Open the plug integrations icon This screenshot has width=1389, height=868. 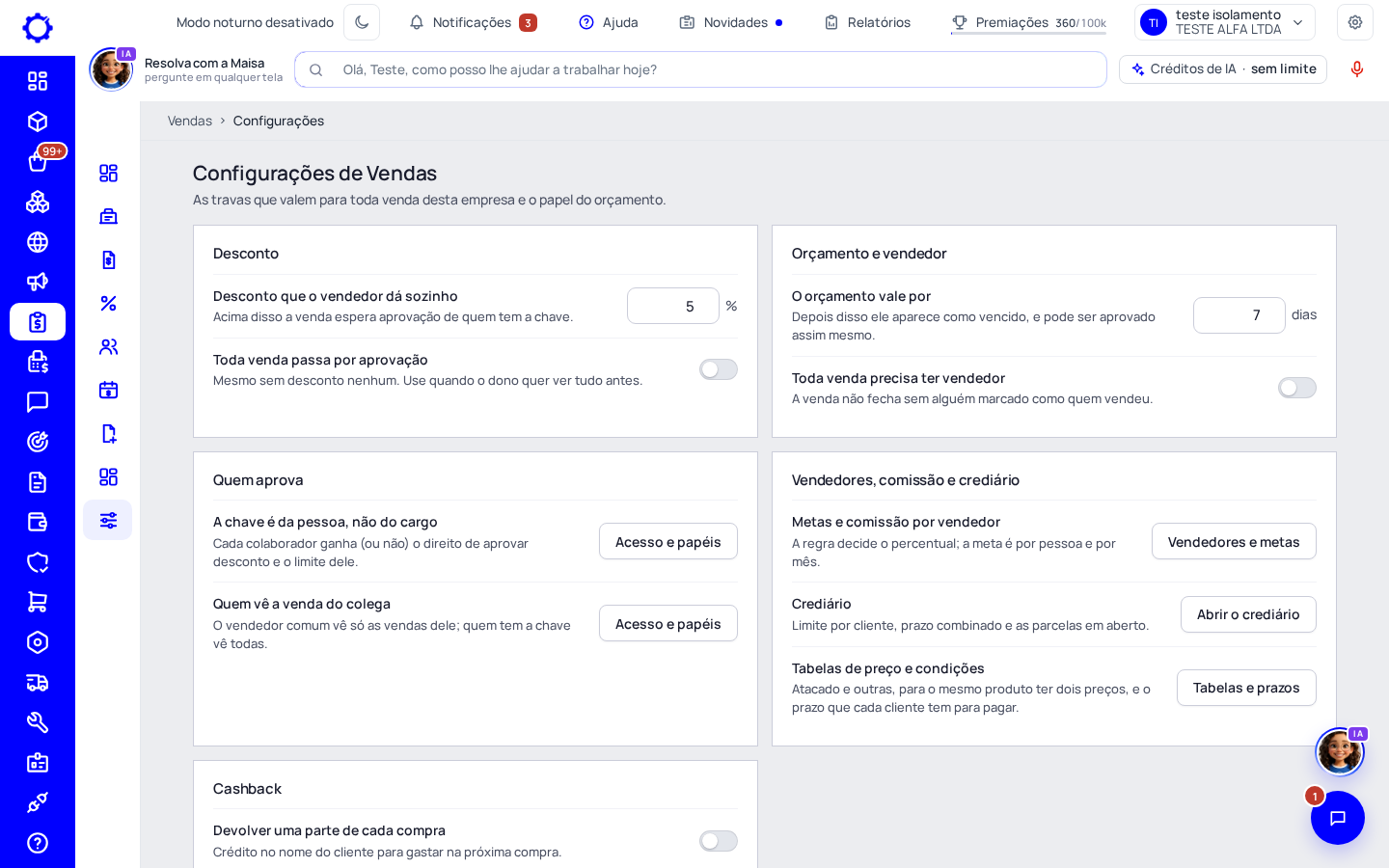click(x=38, y=802)
